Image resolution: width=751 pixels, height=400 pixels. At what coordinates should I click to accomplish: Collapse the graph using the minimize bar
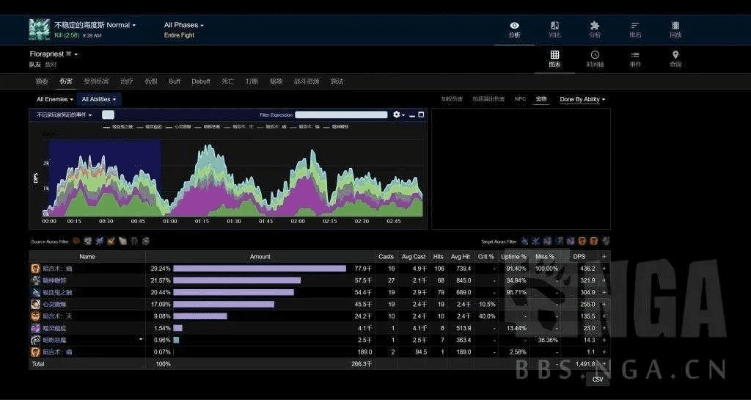[412, 115]
